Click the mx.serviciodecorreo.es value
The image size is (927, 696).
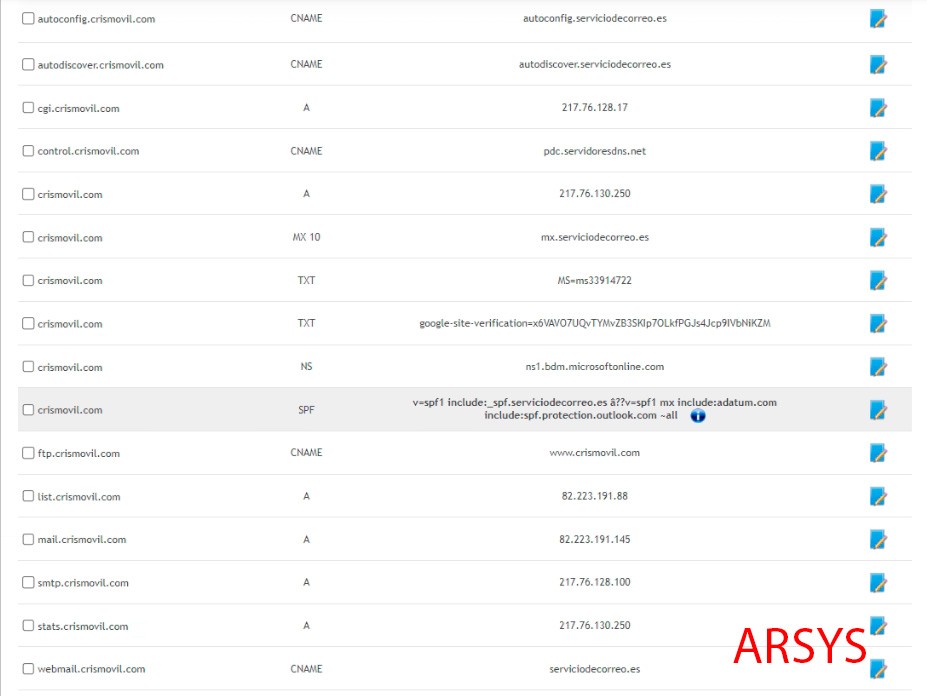[595, 238]
